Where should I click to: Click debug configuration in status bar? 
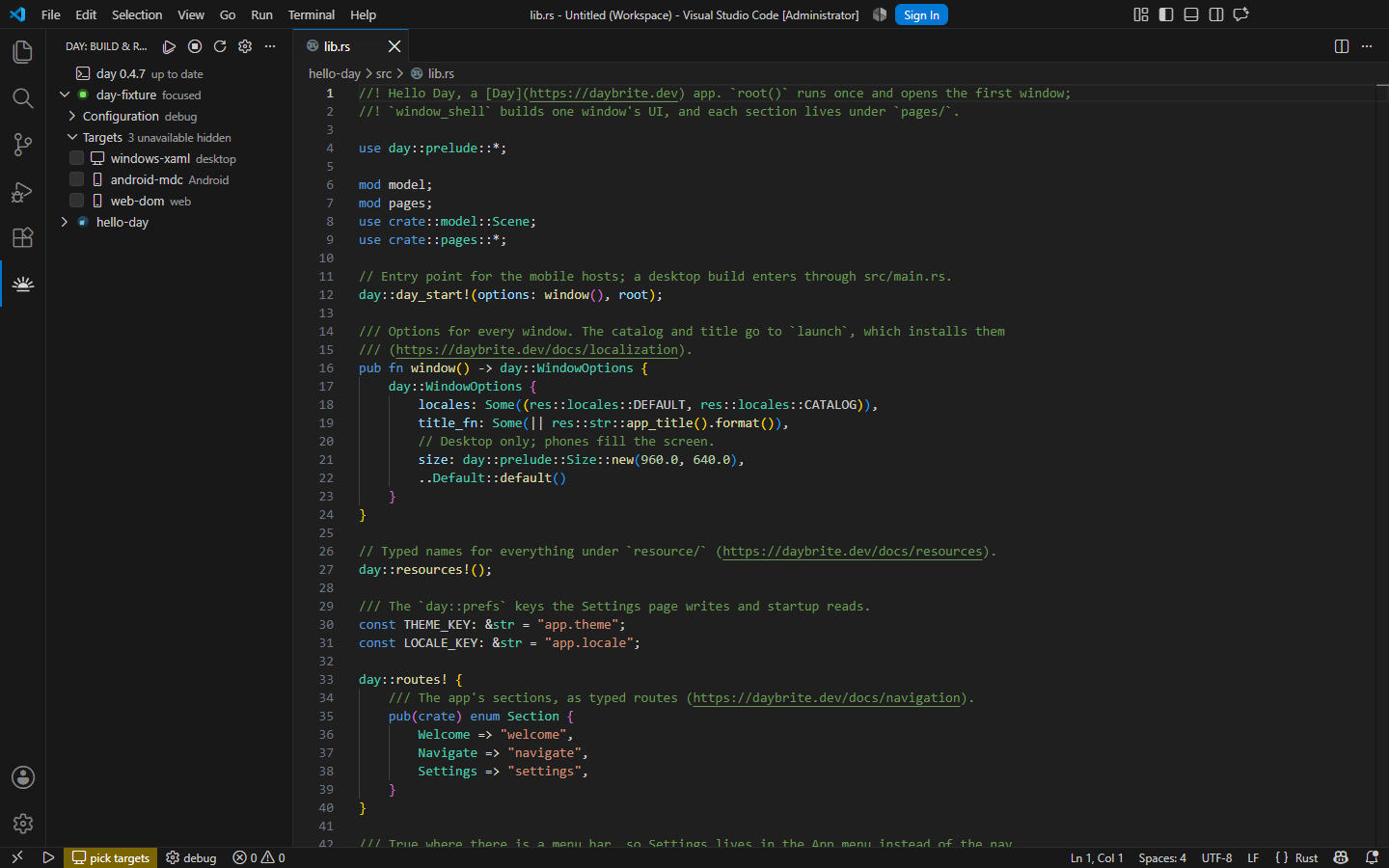pos(191,857)
